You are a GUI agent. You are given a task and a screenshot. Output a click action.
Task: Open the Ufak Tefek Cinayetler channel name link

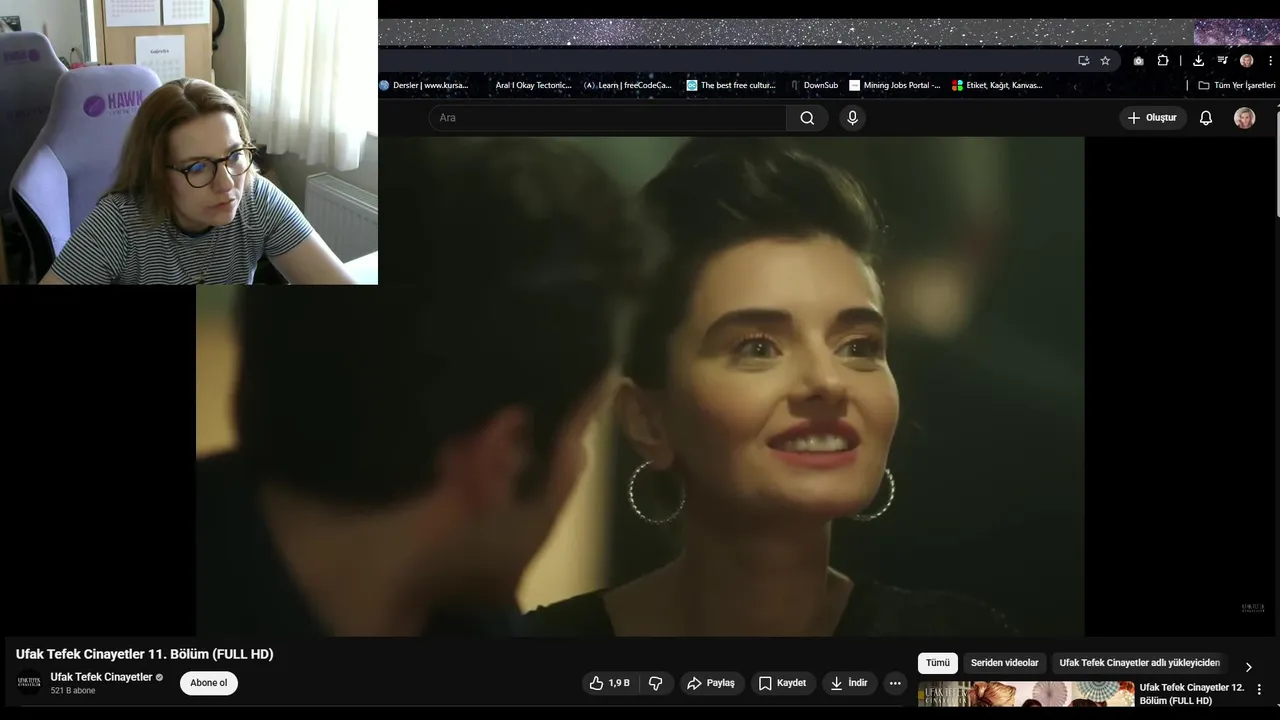(101, 677)
